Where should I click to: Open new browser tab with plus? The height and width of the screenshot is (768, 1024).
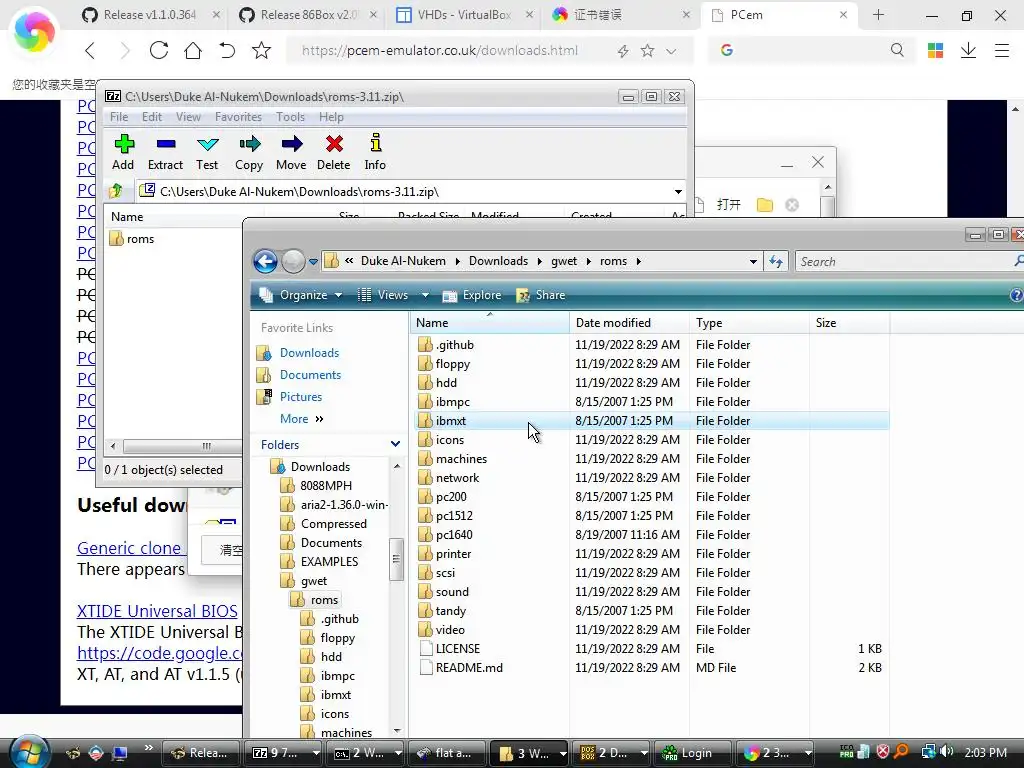[878, 15]
